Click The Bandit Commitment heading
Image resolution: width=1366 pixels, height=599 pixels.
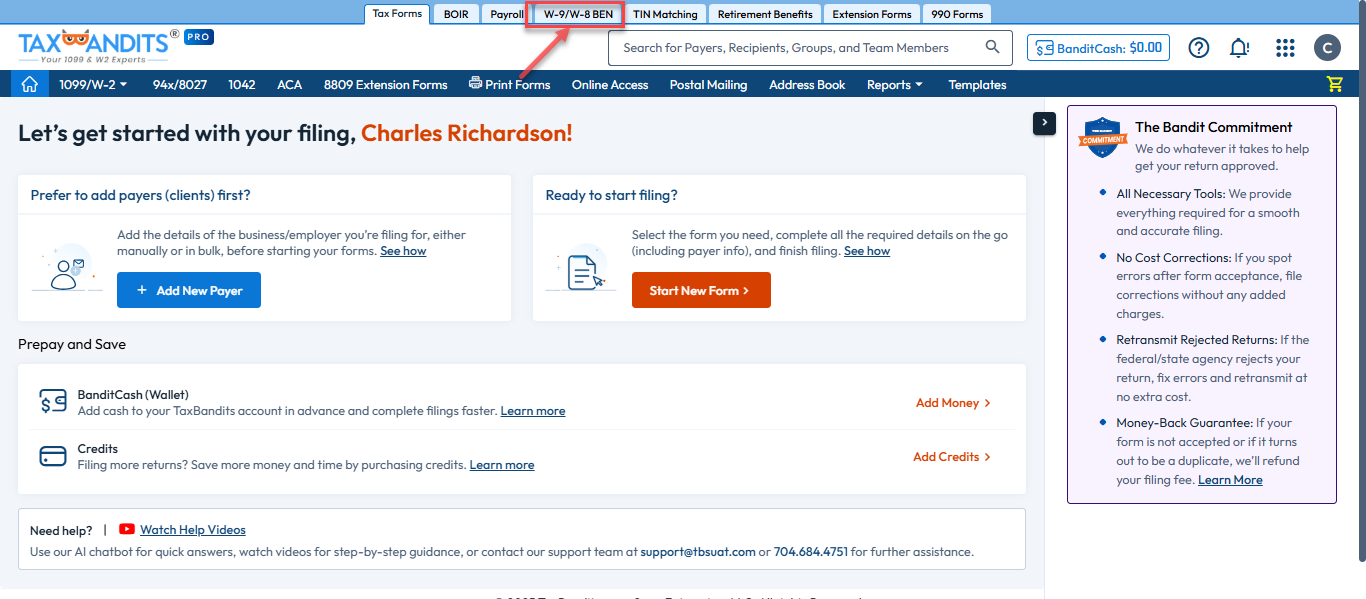[x=1213, y=127]
